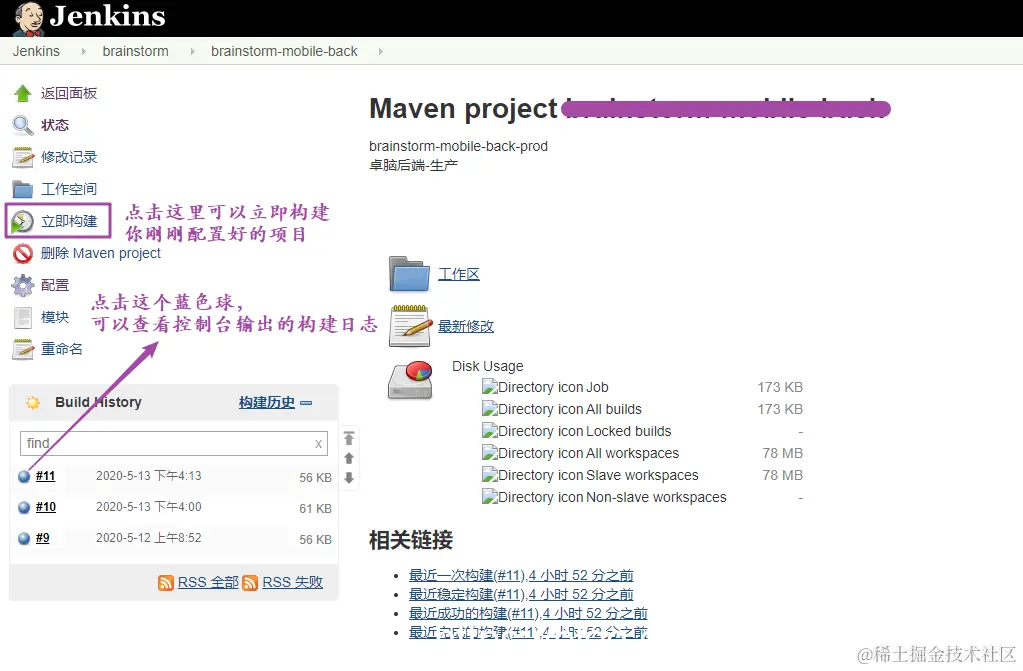Click the document icon beside 模块
Viewport: 1023px width, 671px height.
point(22,318)
